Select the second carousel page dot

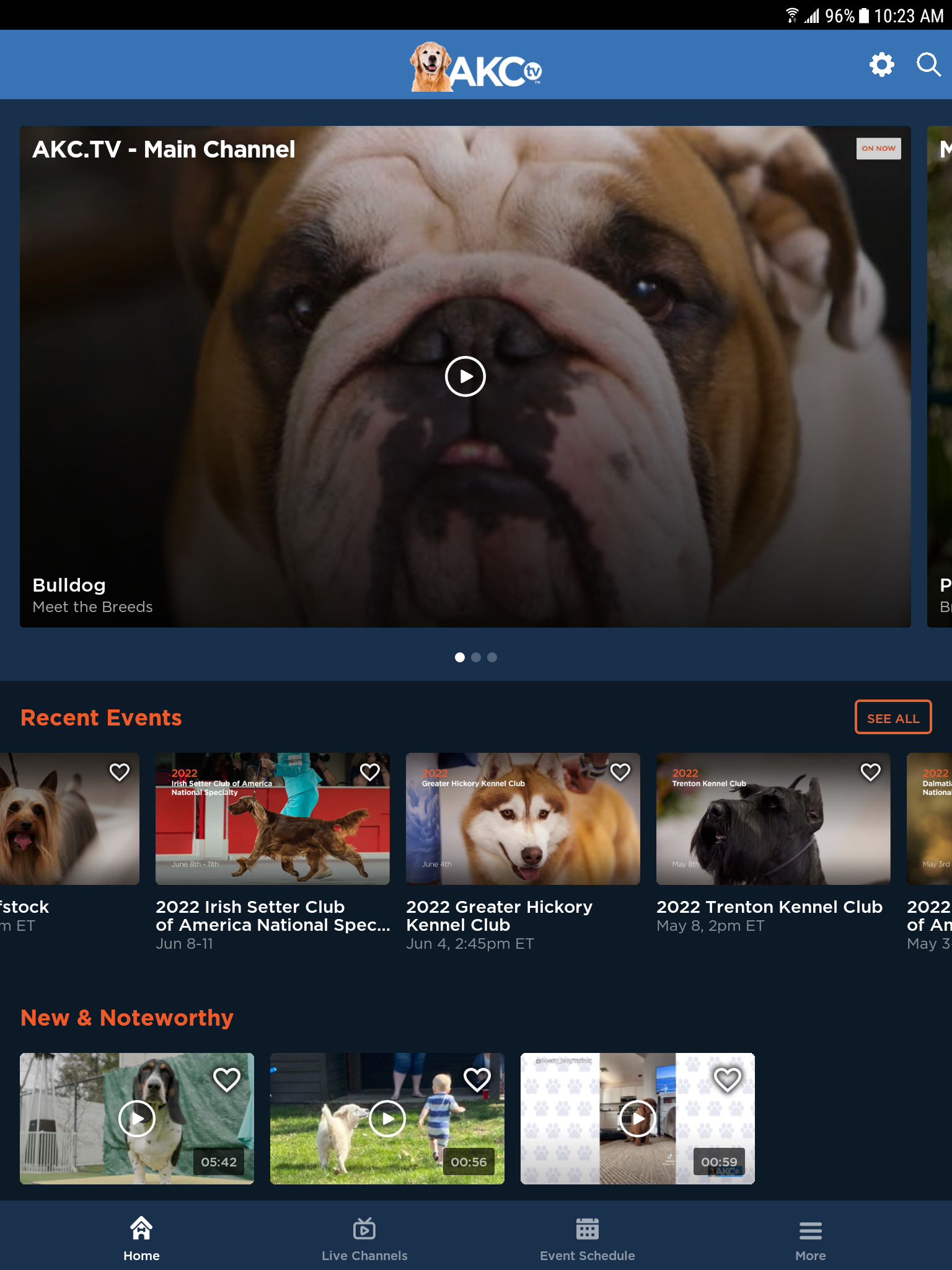[476, 657]
